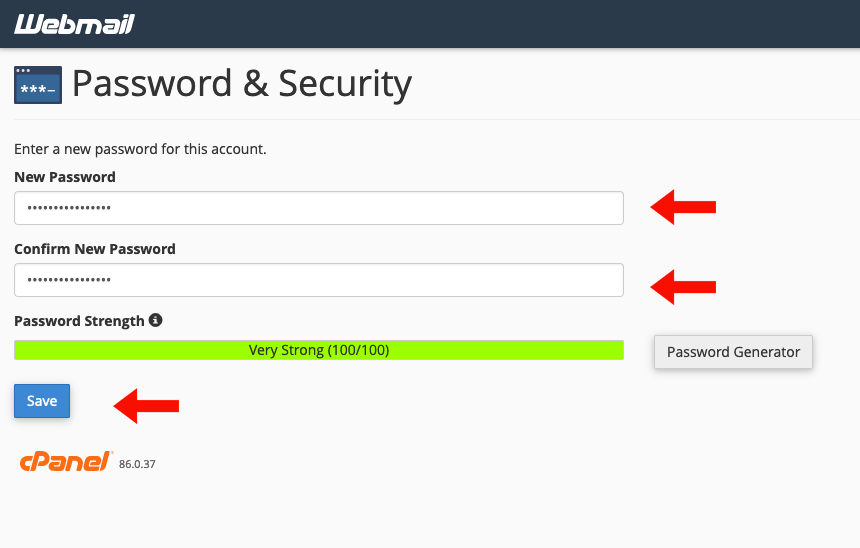Click the divider line below the page heading
The width and height of the screenshot is (860, 548).
click(x=430, y=120)
